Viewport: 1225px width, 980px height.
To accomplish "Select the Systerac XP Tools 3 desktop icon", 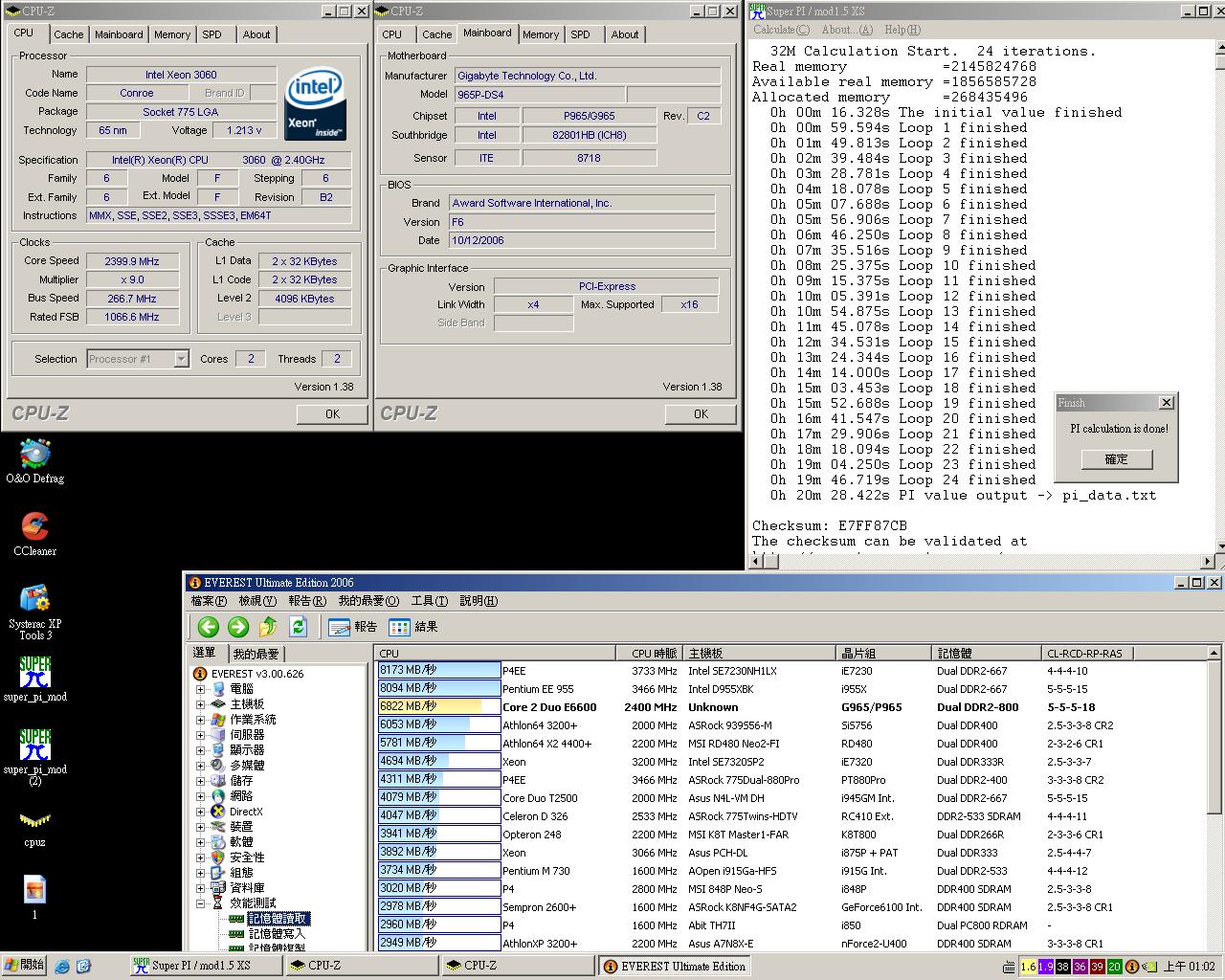I will click(35, 612).
